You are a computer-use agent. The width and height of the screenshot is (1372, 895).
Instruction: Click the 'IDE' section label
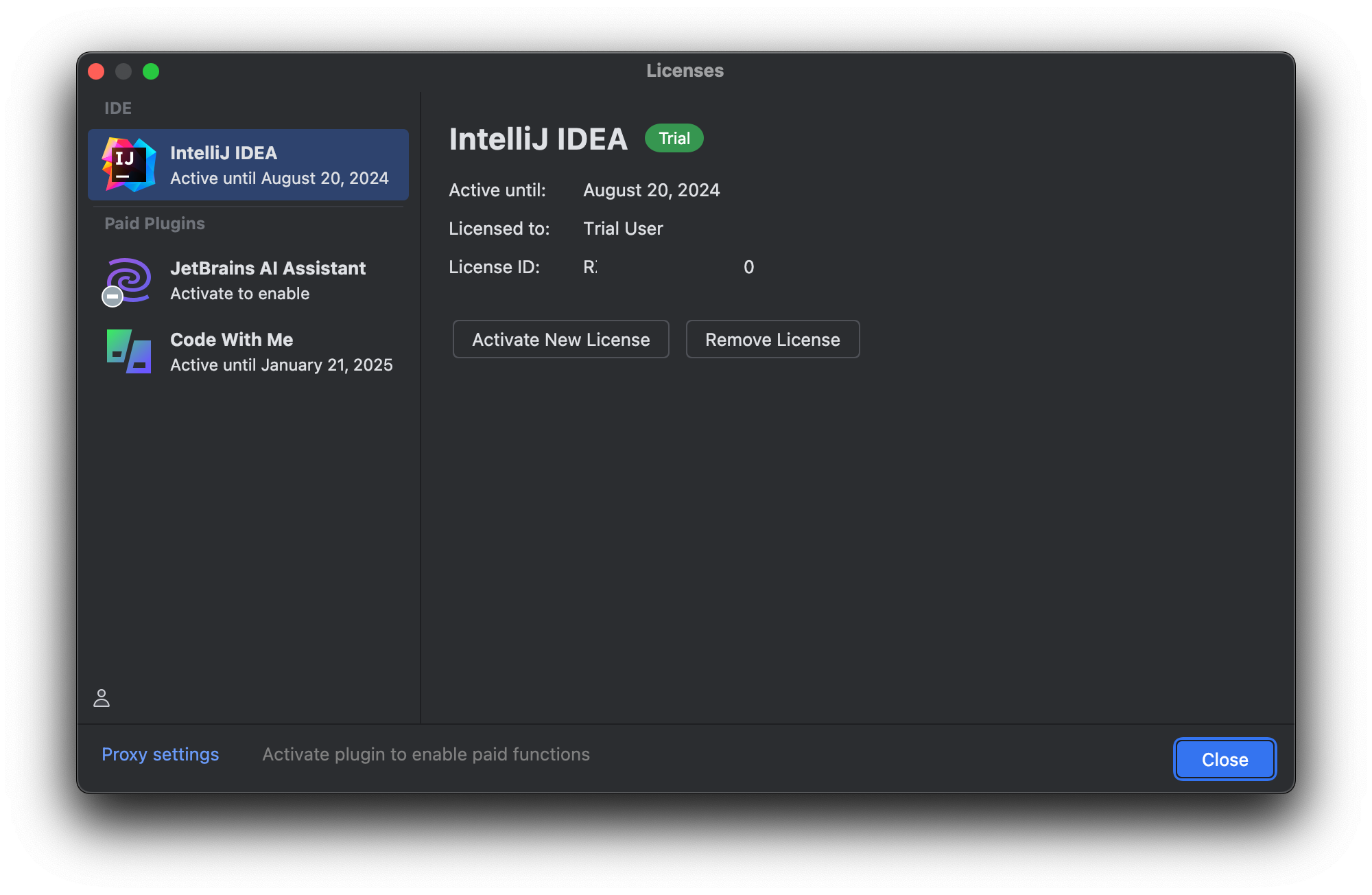pos(118,108)
